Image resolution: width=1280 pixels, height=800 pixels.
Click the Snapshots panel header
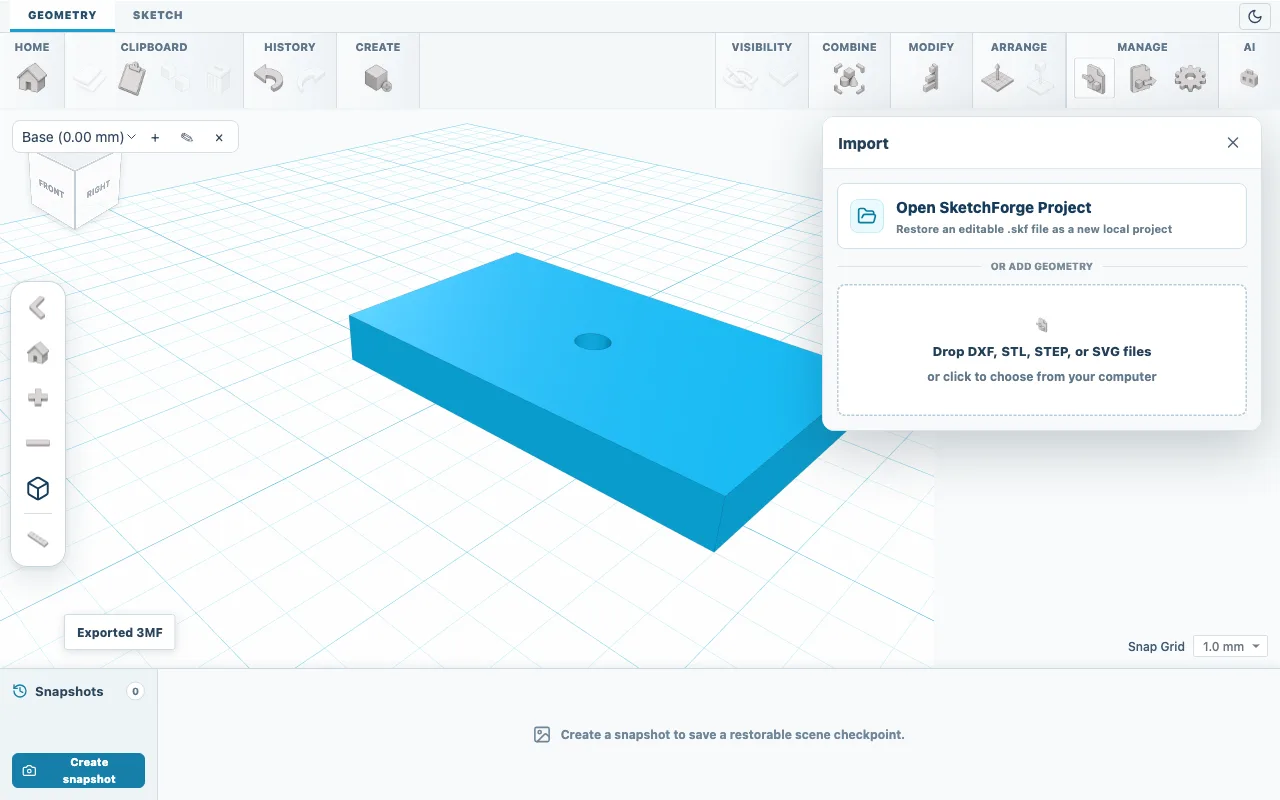78,691
